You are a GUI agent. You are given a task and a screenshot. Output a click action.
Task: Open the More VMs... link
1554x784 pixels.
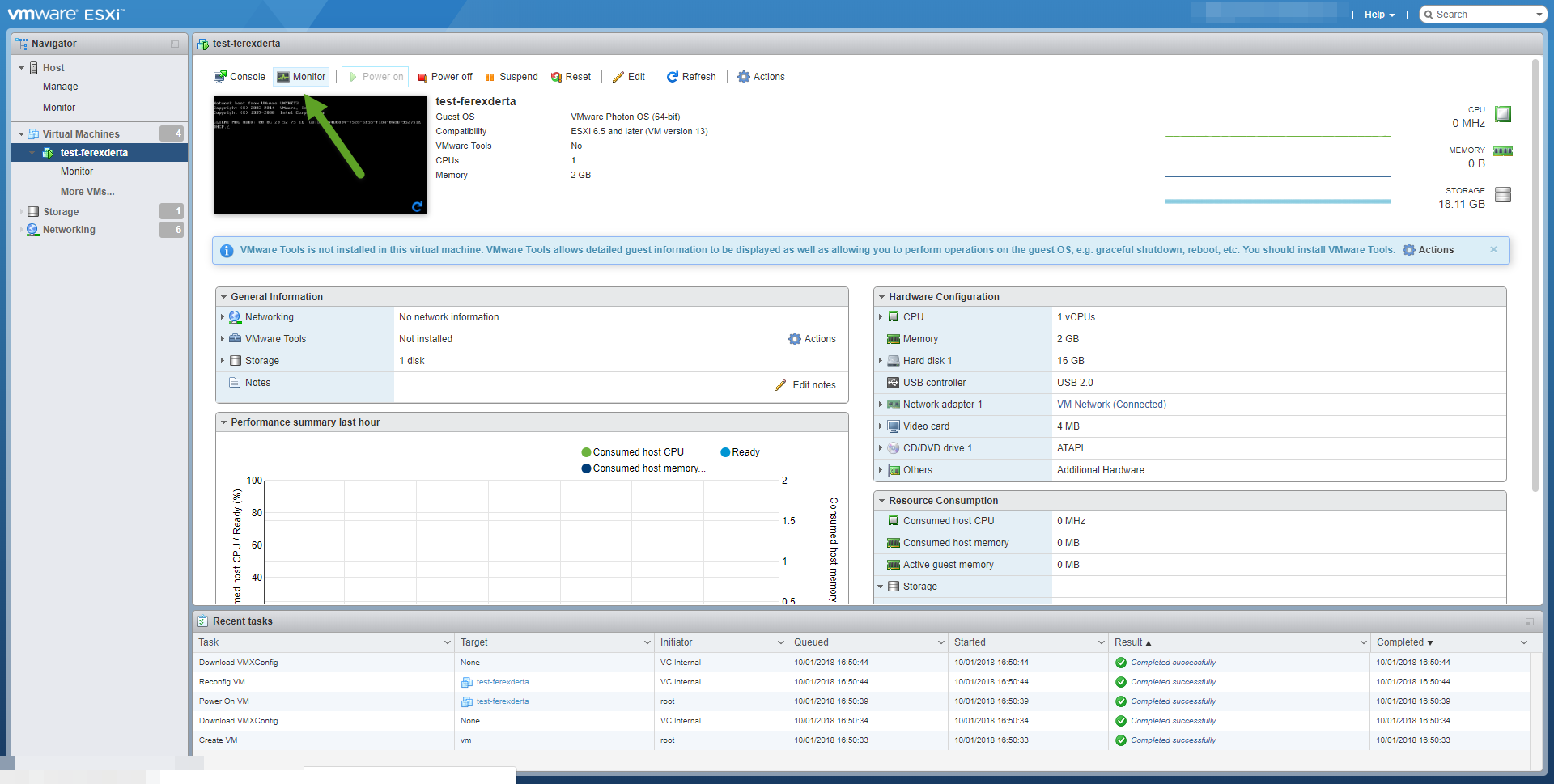87,191
